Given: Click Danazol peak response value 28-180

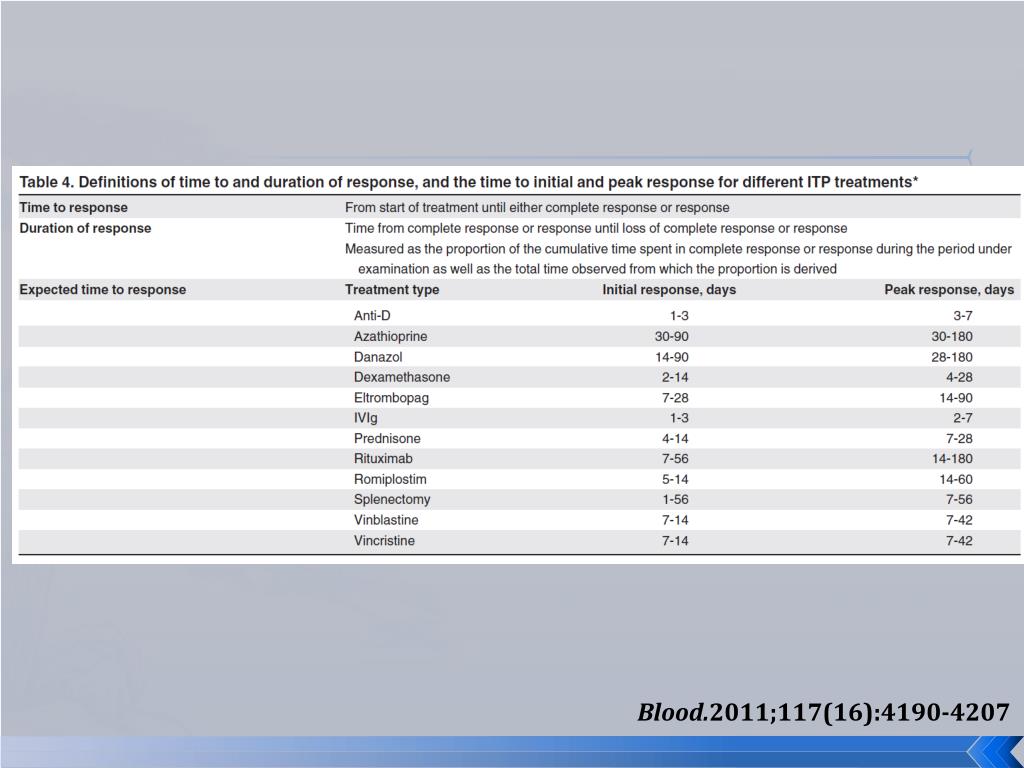Looking at the screenshot, I should click(952, 357).
